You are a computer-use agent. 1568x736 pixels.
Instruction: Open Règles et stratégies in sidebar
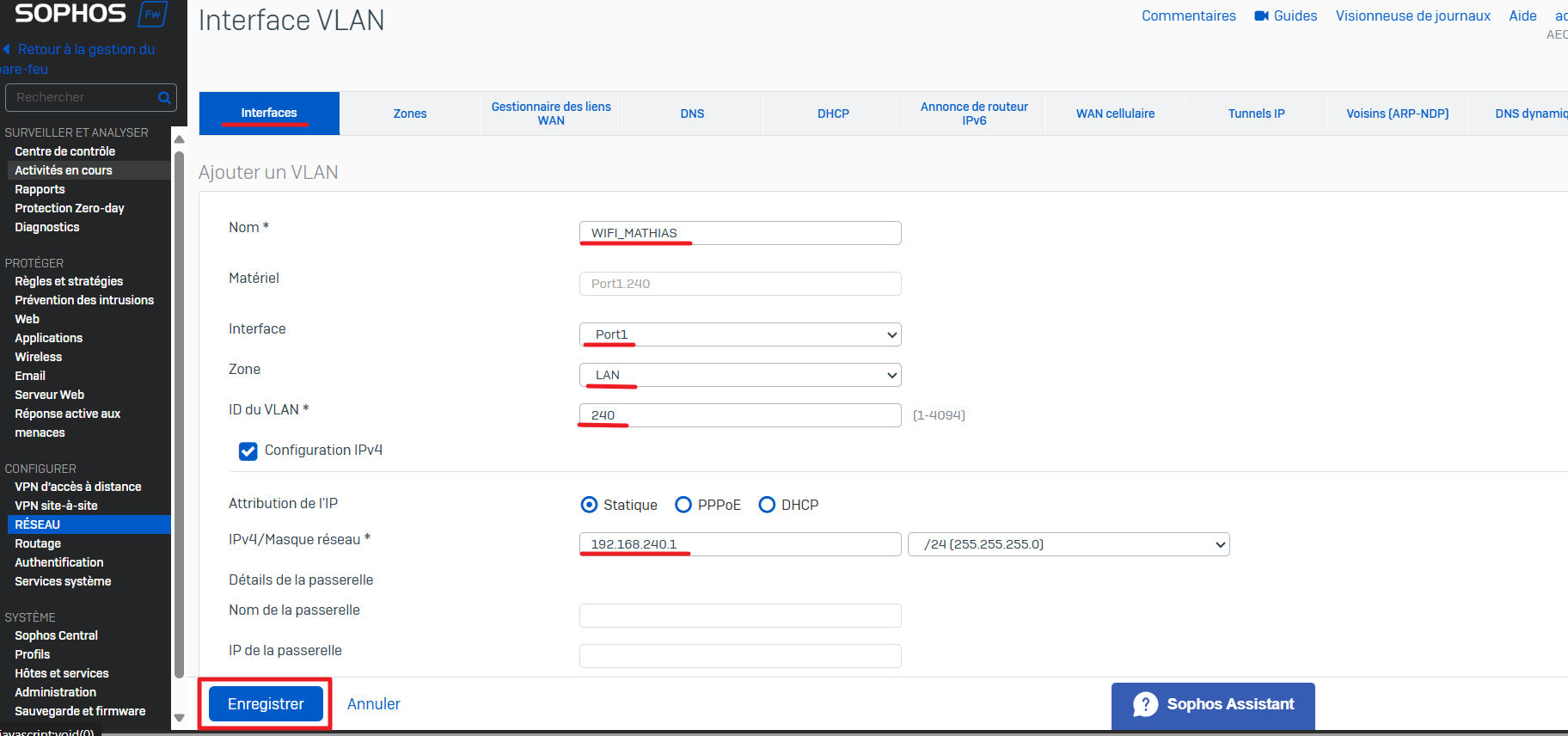[x=69, y=281]
